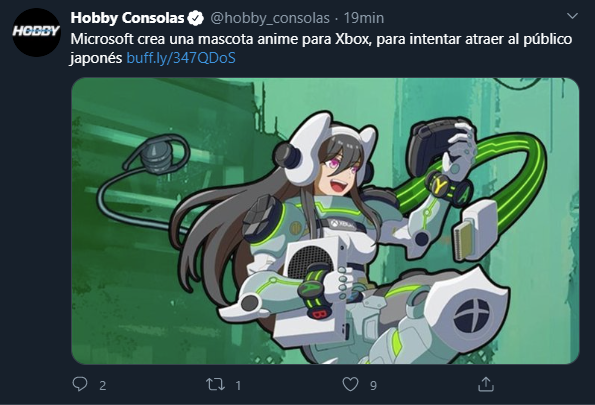The width and height of the screenshot is (595, 405).
Task: Open the 19min timestamp permalink
Action: coord(364,18)
